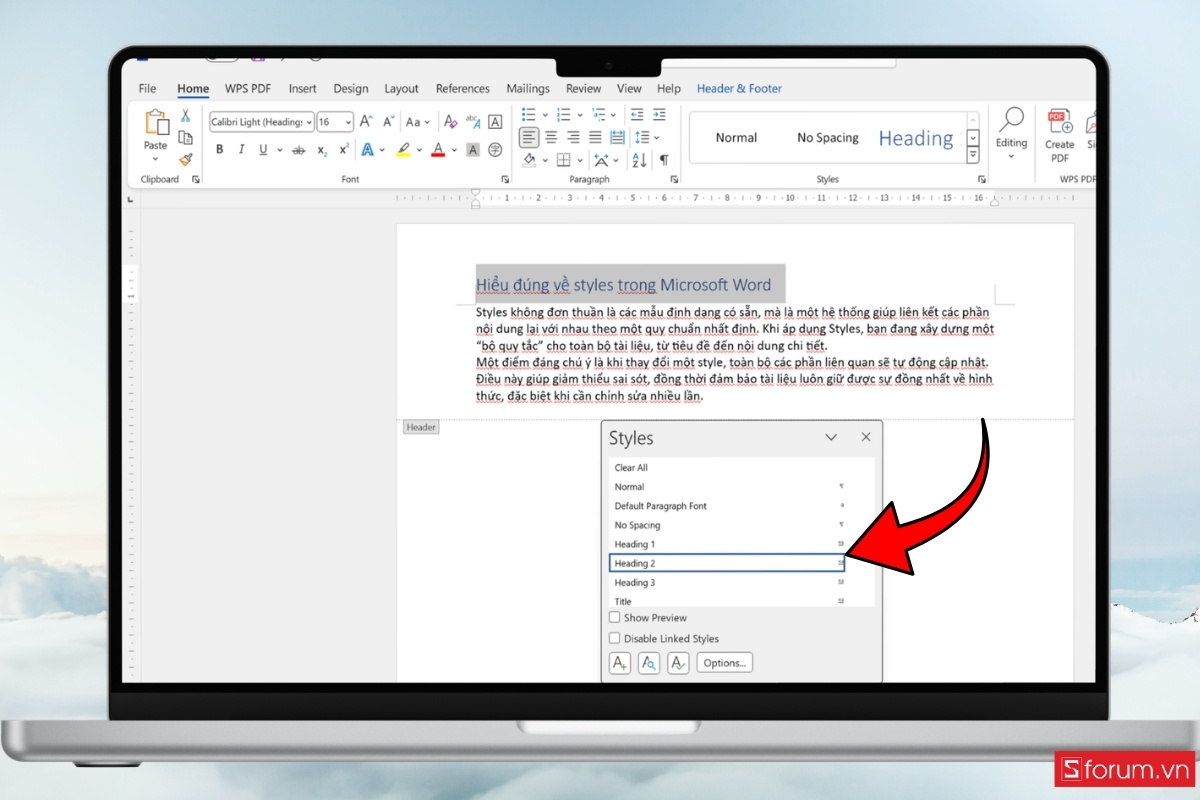
Task: Open Manage Styles in Styles pane
Action: pos(678,662)
